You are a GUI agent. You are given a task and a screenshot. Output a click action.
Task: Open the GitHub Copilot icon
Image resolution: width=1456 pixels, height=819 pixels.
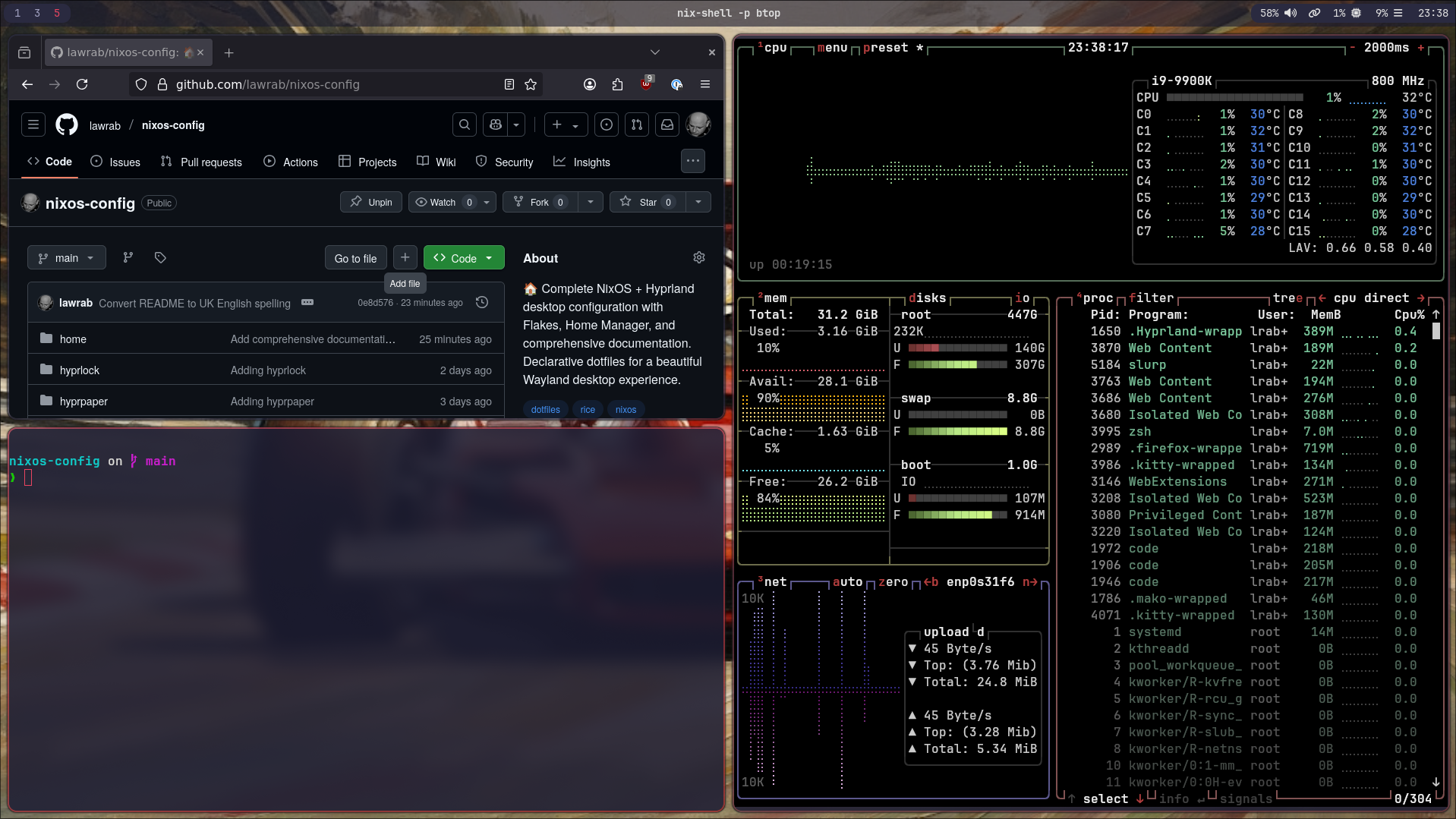click(x=496, y=125)
